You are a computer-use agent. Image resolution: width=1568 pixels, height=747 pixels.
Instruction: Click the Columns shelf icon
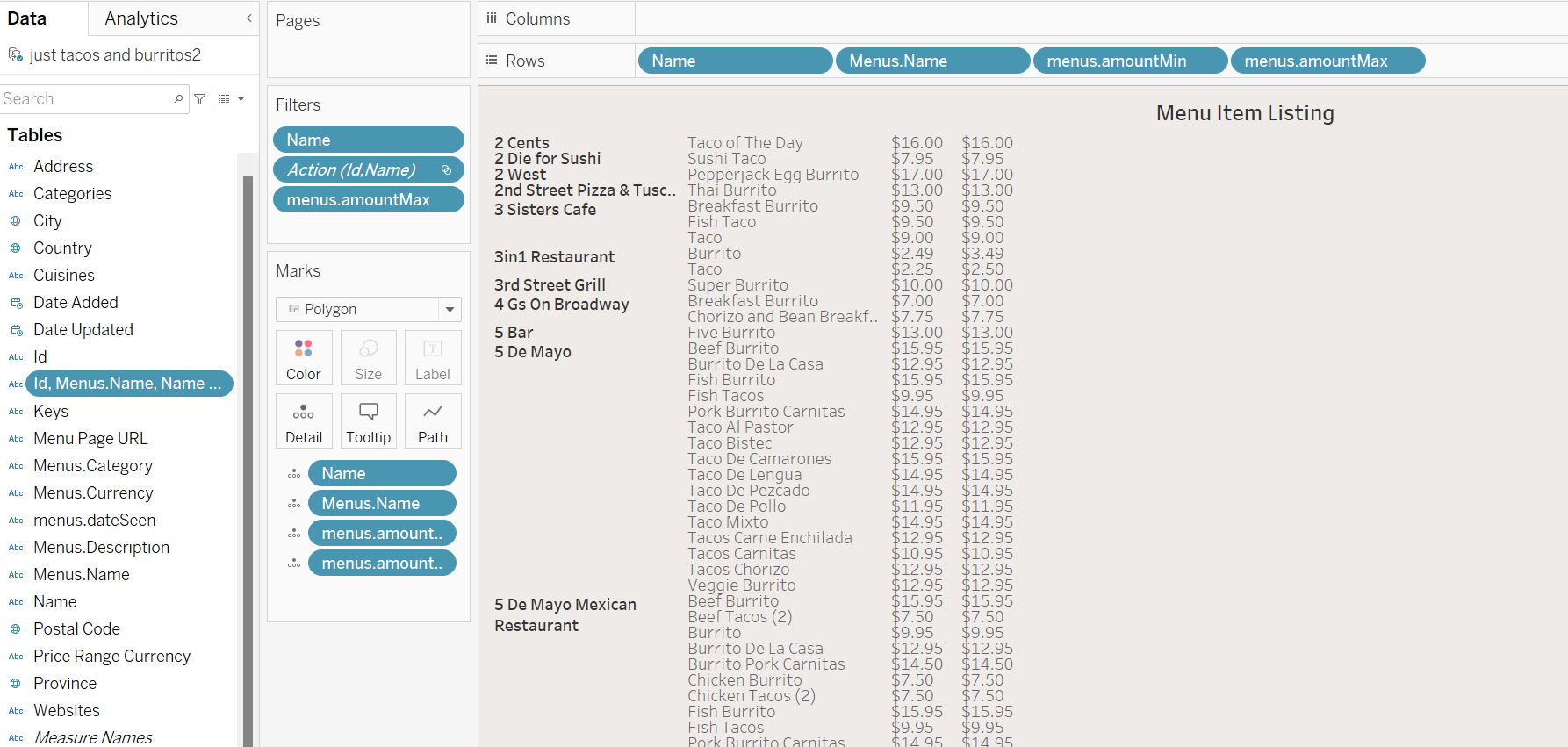tap(492, 18)
